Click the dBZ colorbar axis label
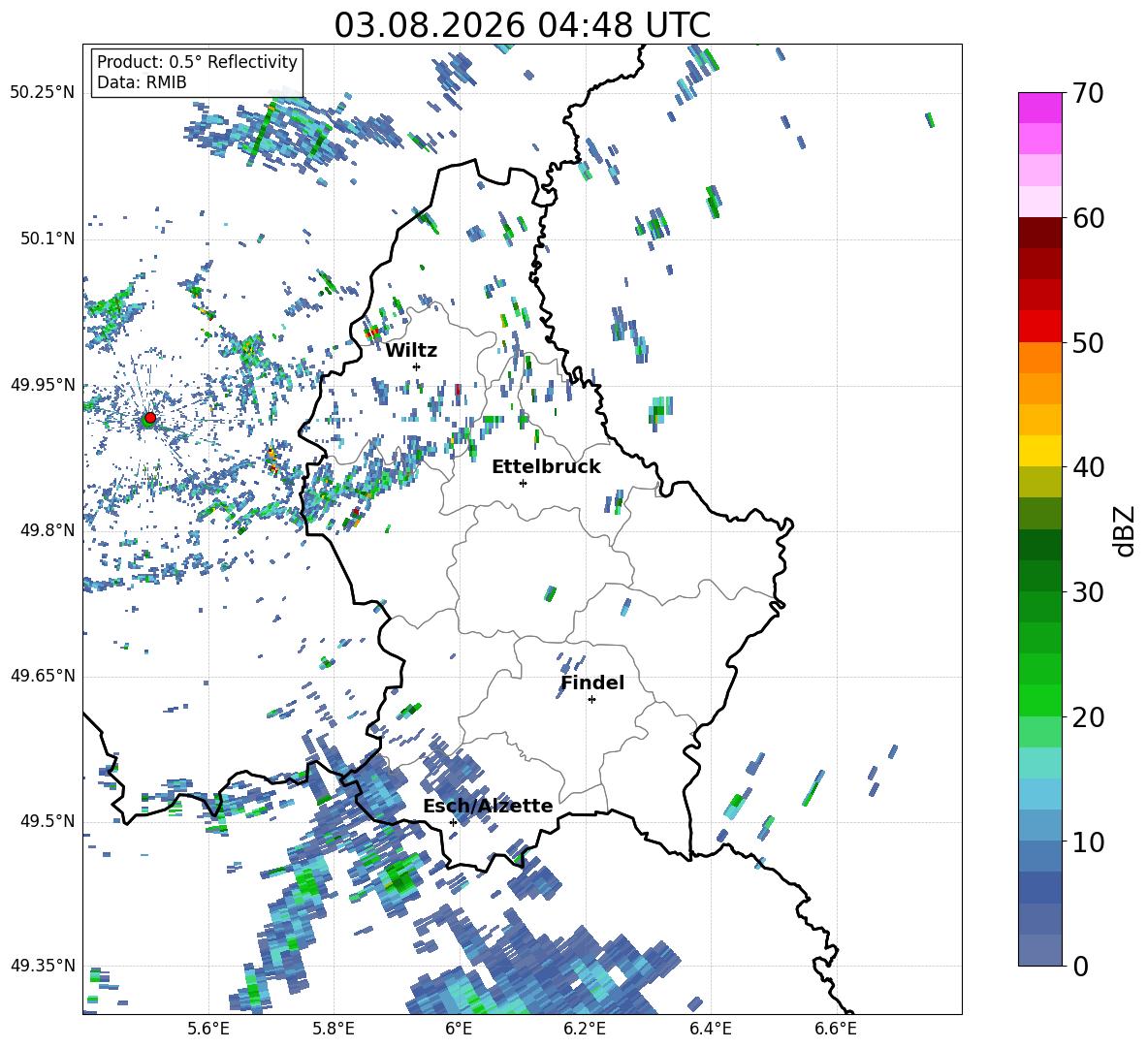The height and width of the screenshot is (1048, 1148). click(1126, 531)
